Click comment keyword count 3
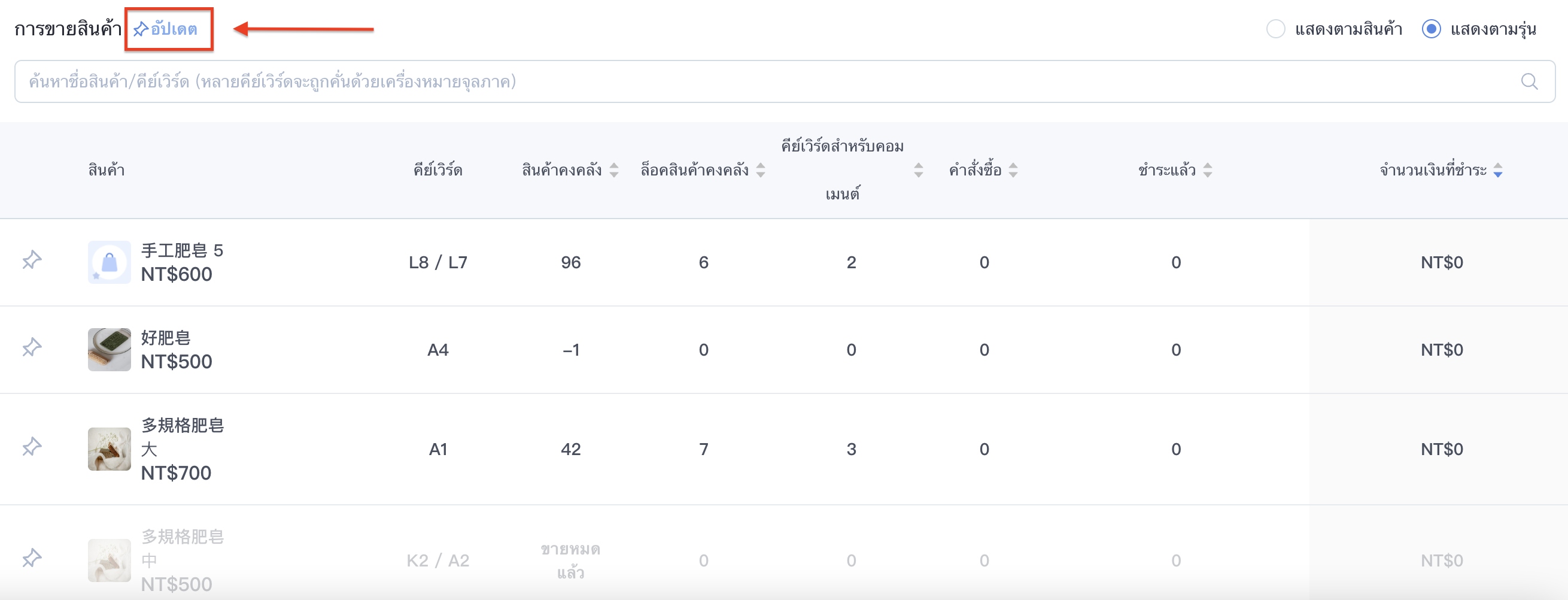The image size is (1568, 600). (851, 450)
